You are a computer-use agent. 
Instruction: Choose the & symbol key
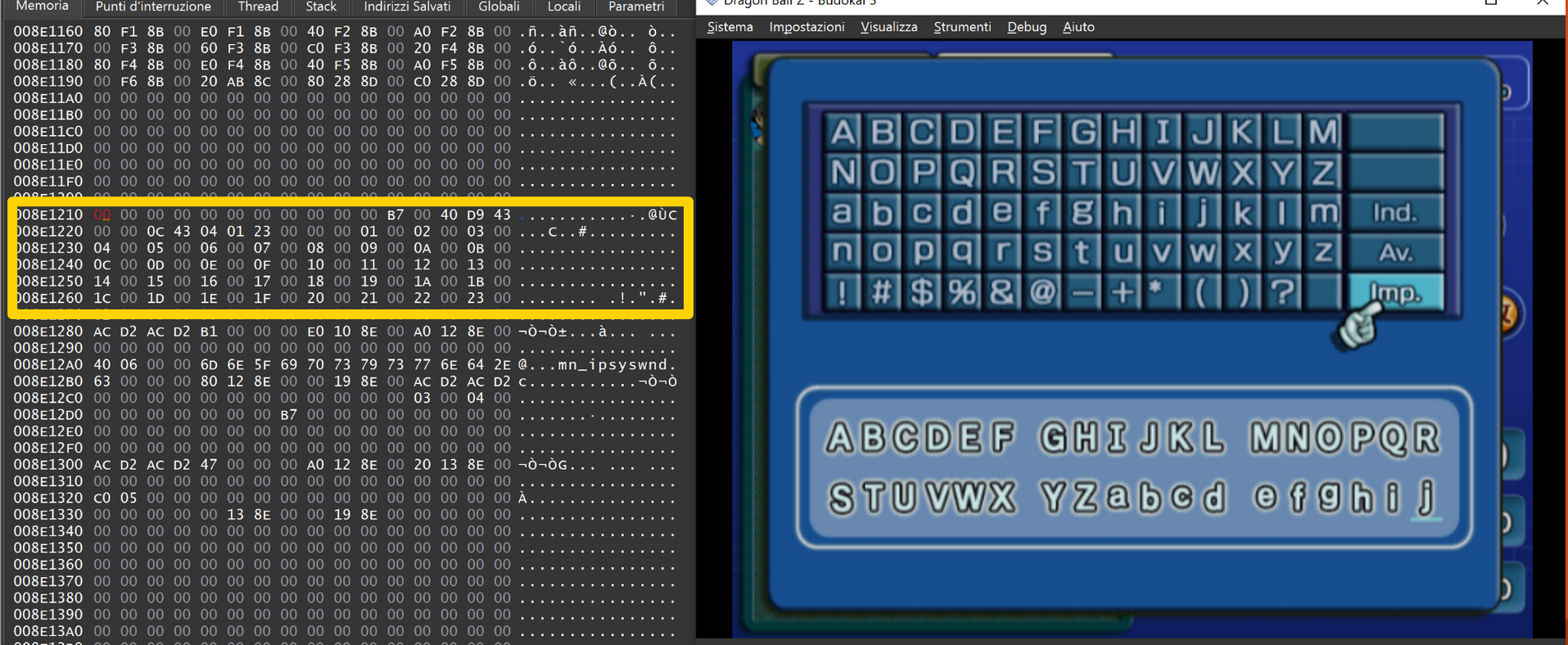tap(1002, 291)
